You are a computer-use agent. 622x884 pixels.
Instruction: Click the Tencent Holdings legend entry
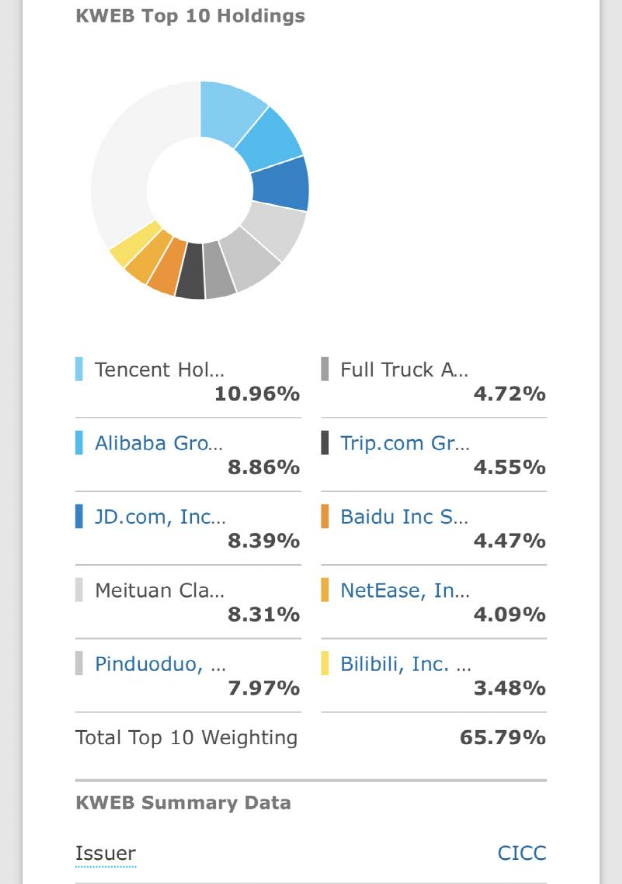[x=188, y=381]
